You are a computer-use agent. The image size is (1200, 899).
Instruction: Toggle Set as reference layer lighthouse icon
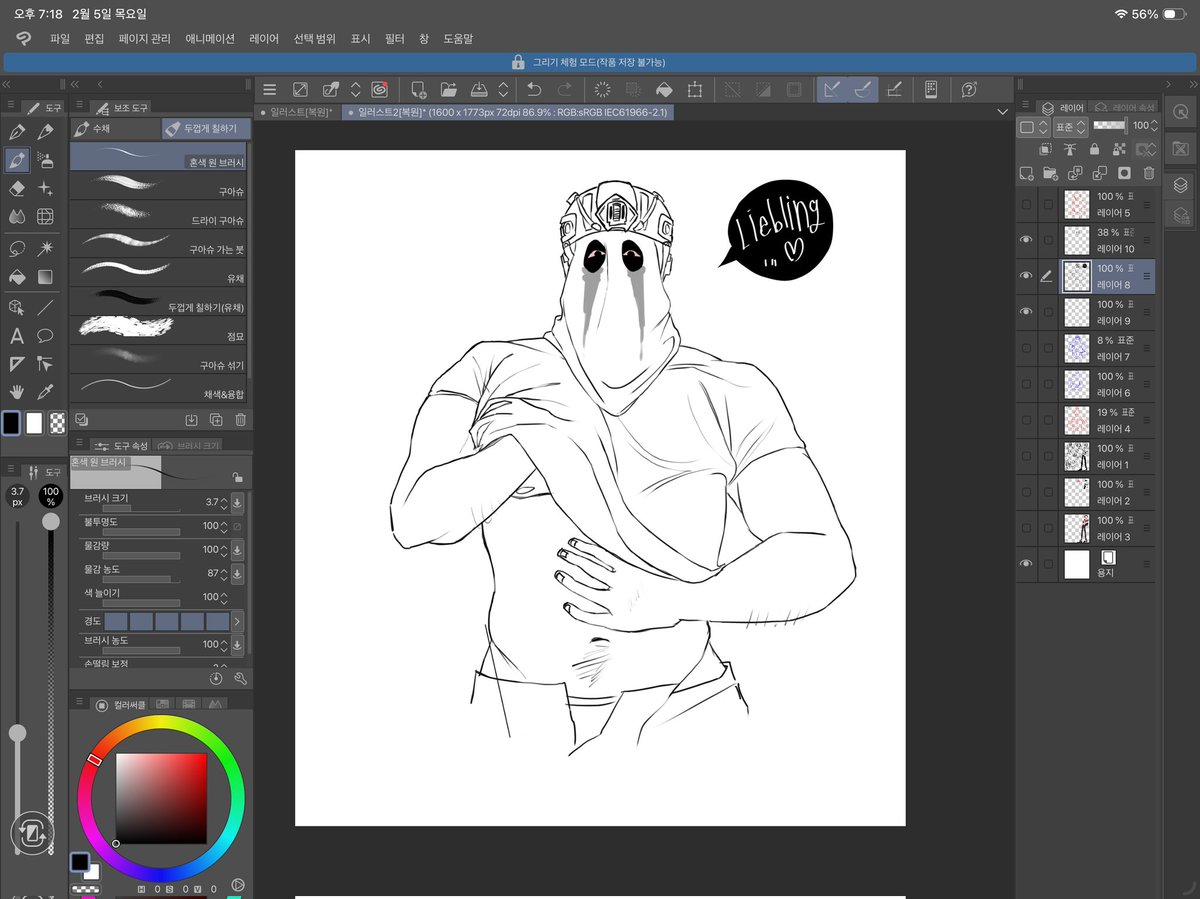tap(1070, 149)
